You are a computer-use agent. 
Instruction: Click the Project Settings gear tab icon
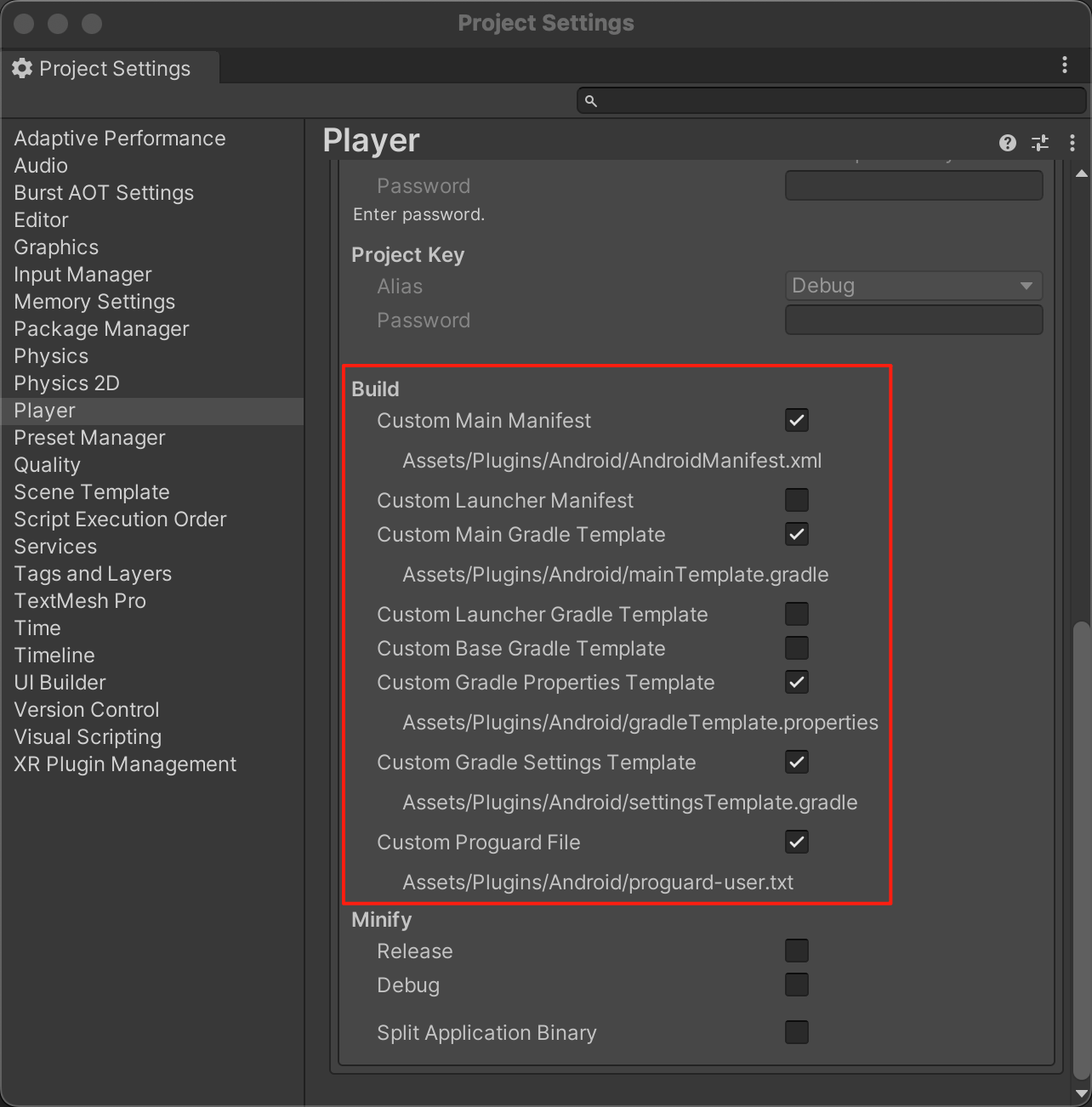click(x=23, y=69)
